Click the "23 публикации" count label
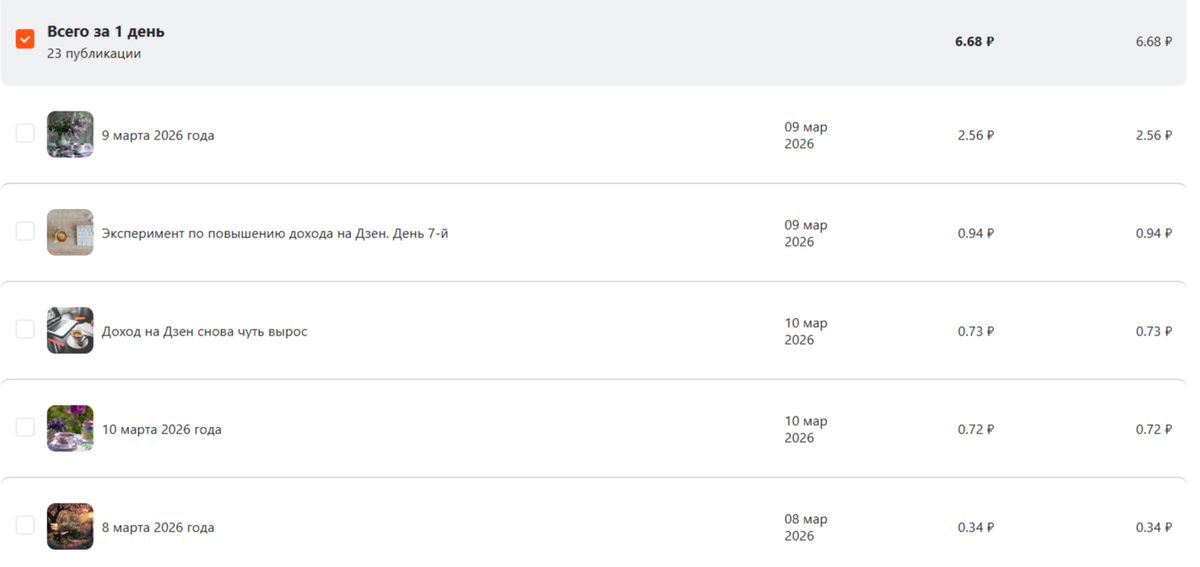 pyautogui.click(x=94, y=54)
